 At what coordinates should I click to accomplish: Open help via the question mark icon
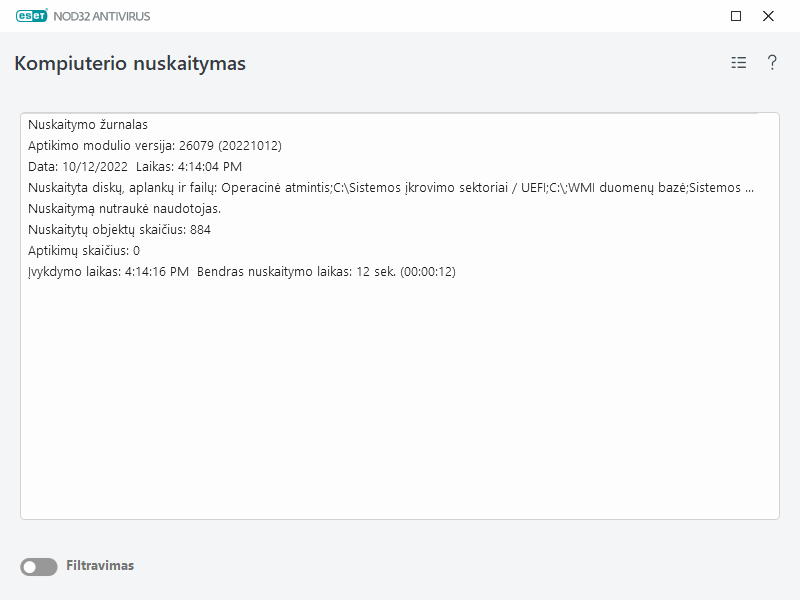pyautogui.click(x=771, y=62)
